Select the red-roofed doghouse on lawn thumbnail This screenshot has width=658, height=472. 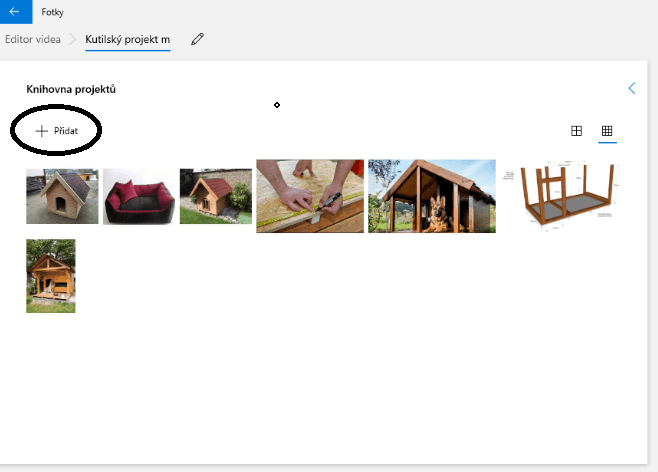coord(216,196)
